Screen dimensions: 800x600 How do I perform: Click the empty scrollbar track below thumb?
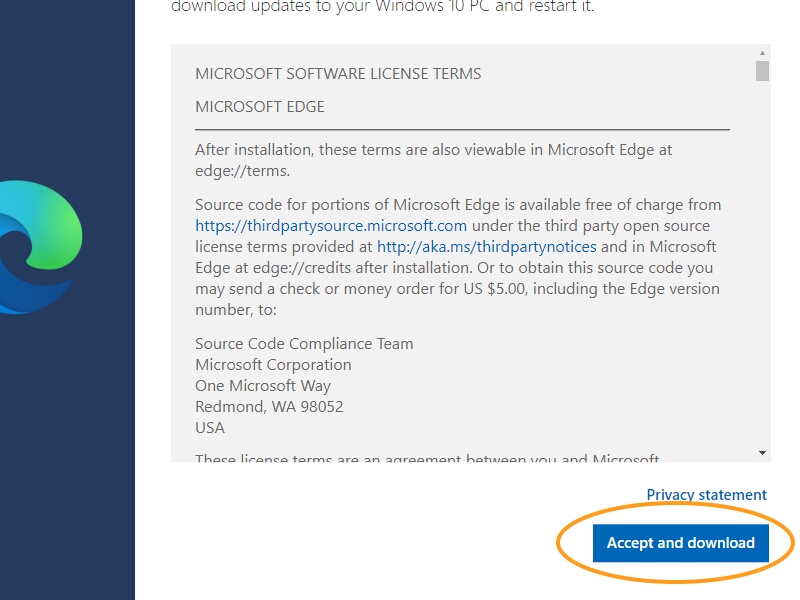[x=762, y=263]
